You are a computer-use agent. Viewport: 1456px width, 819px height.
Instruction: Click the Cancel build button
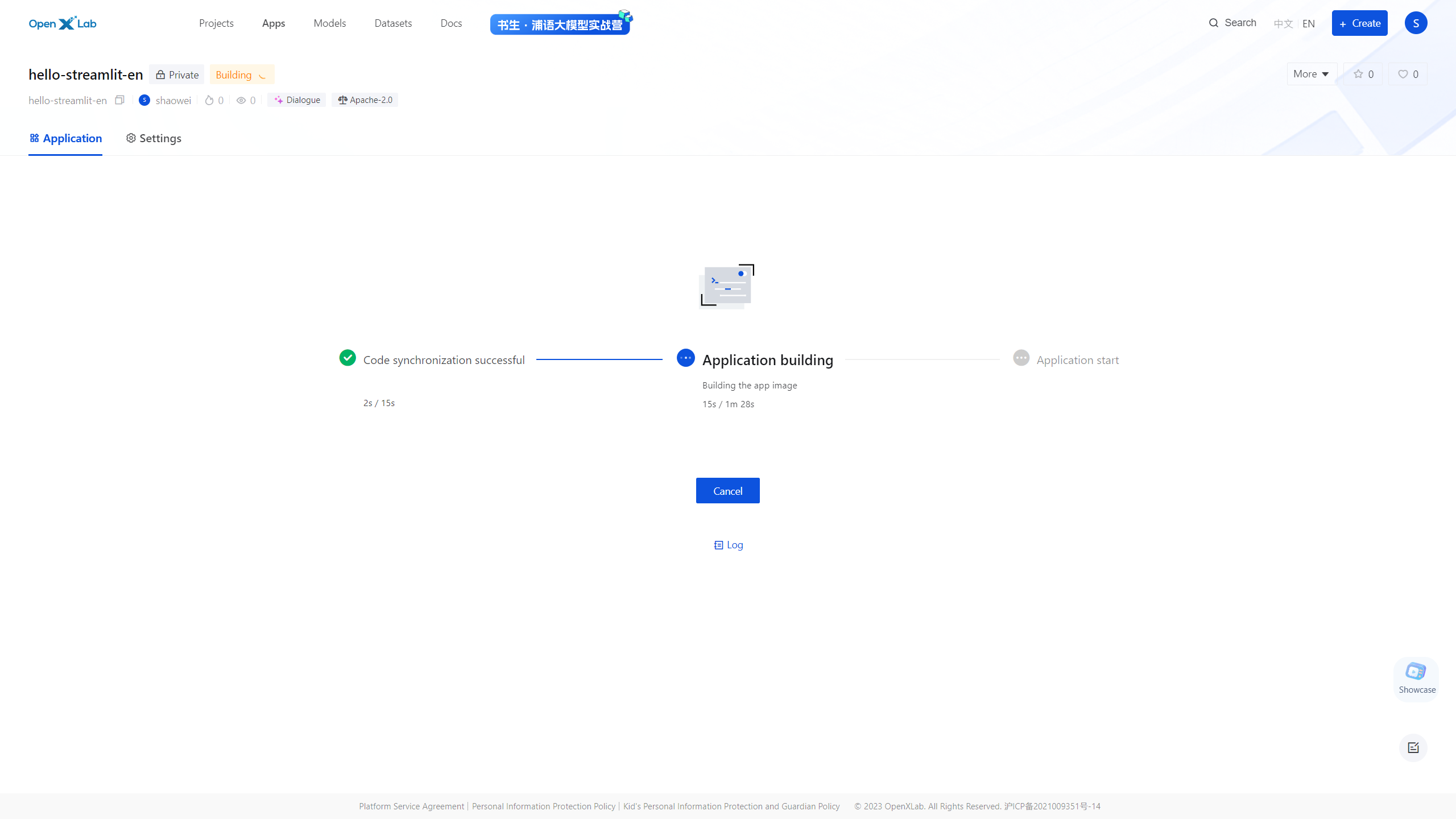click(728, 491)
